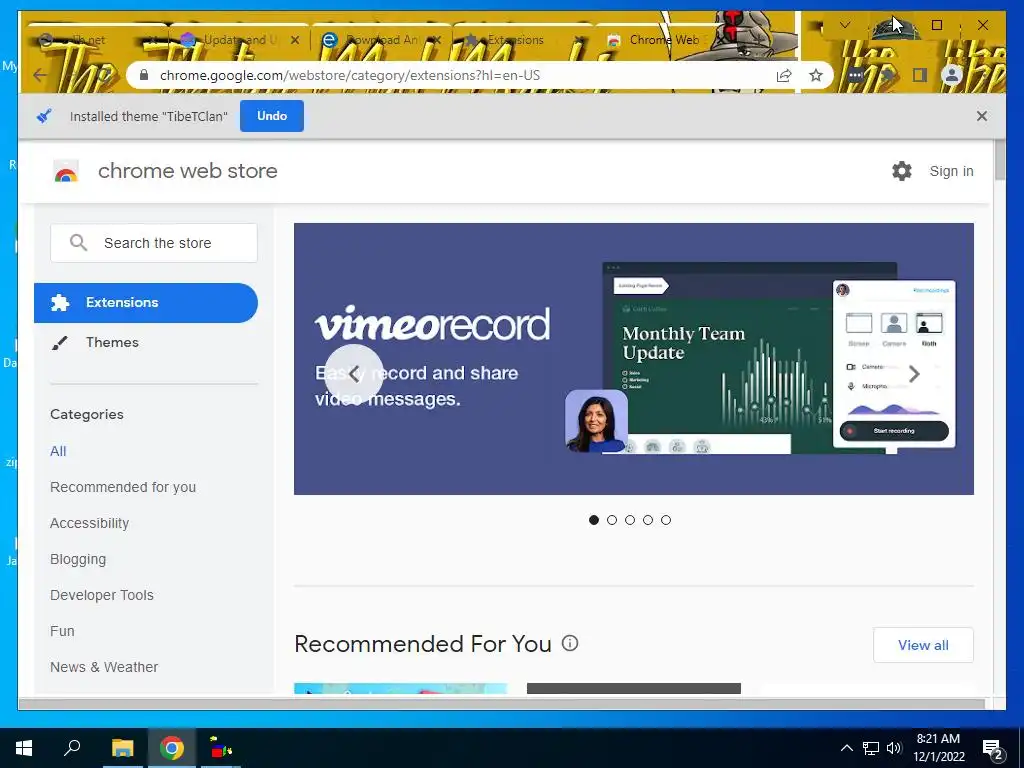1024x768 pixels.
Task: Click the three-dots extension icon in toolbar
Action: pos(856,75)
